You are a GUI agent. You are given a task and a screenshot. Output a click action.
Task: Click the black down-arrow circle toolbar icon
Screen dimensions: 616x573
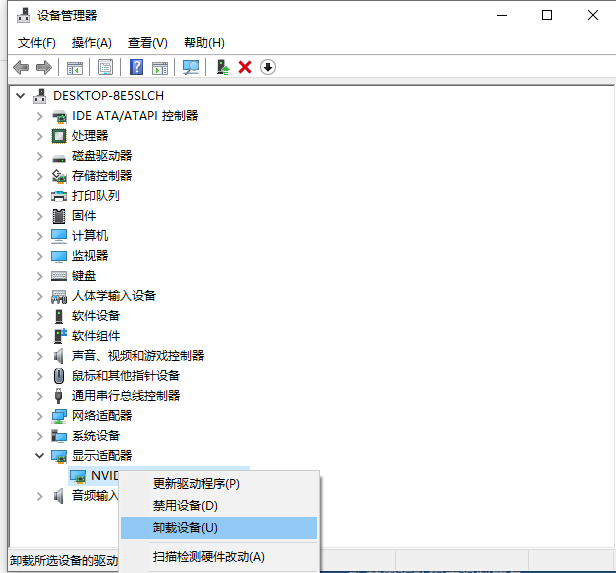pyautogui.click(x=268, y=67)
